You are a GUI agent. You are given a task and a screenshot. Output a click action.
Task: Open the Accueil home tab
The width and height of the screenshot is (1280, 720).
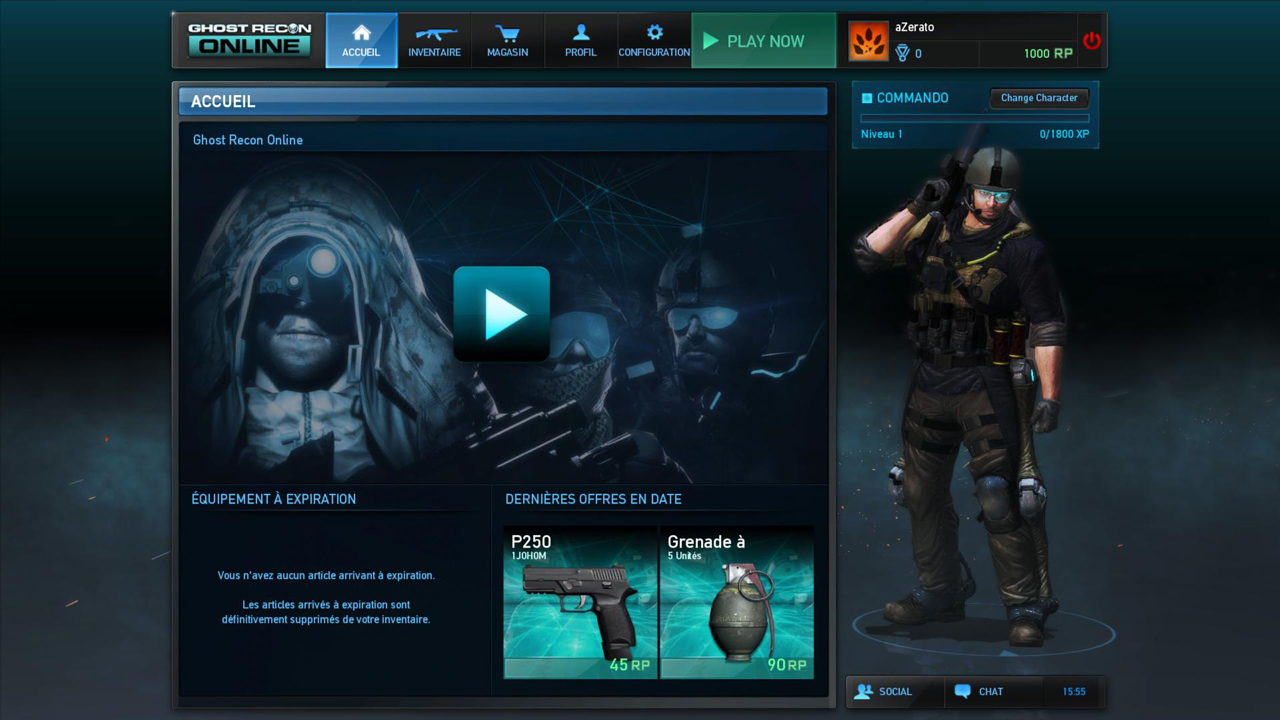(x=361, y=41)
